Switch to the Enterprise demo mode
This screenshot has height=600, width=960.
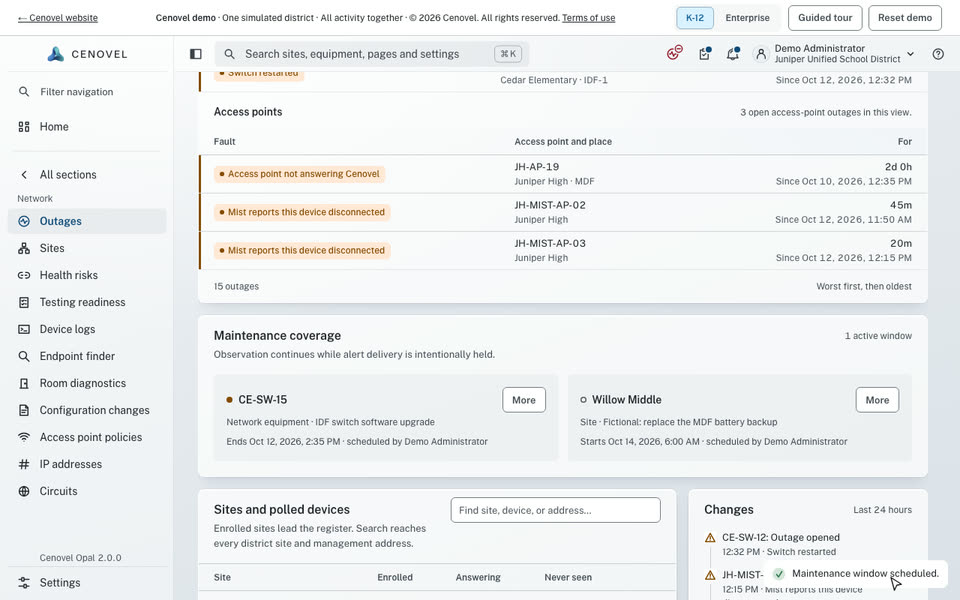tap(748, 18)
